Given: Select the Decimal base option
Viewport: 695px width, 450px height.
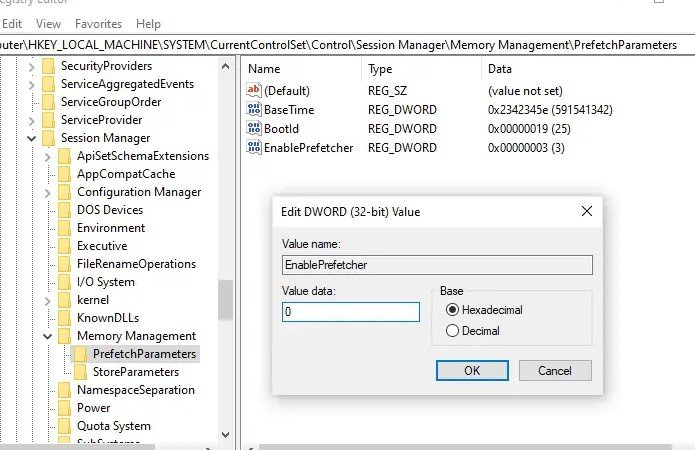Looking at the screenshot, I should [452, 331].
